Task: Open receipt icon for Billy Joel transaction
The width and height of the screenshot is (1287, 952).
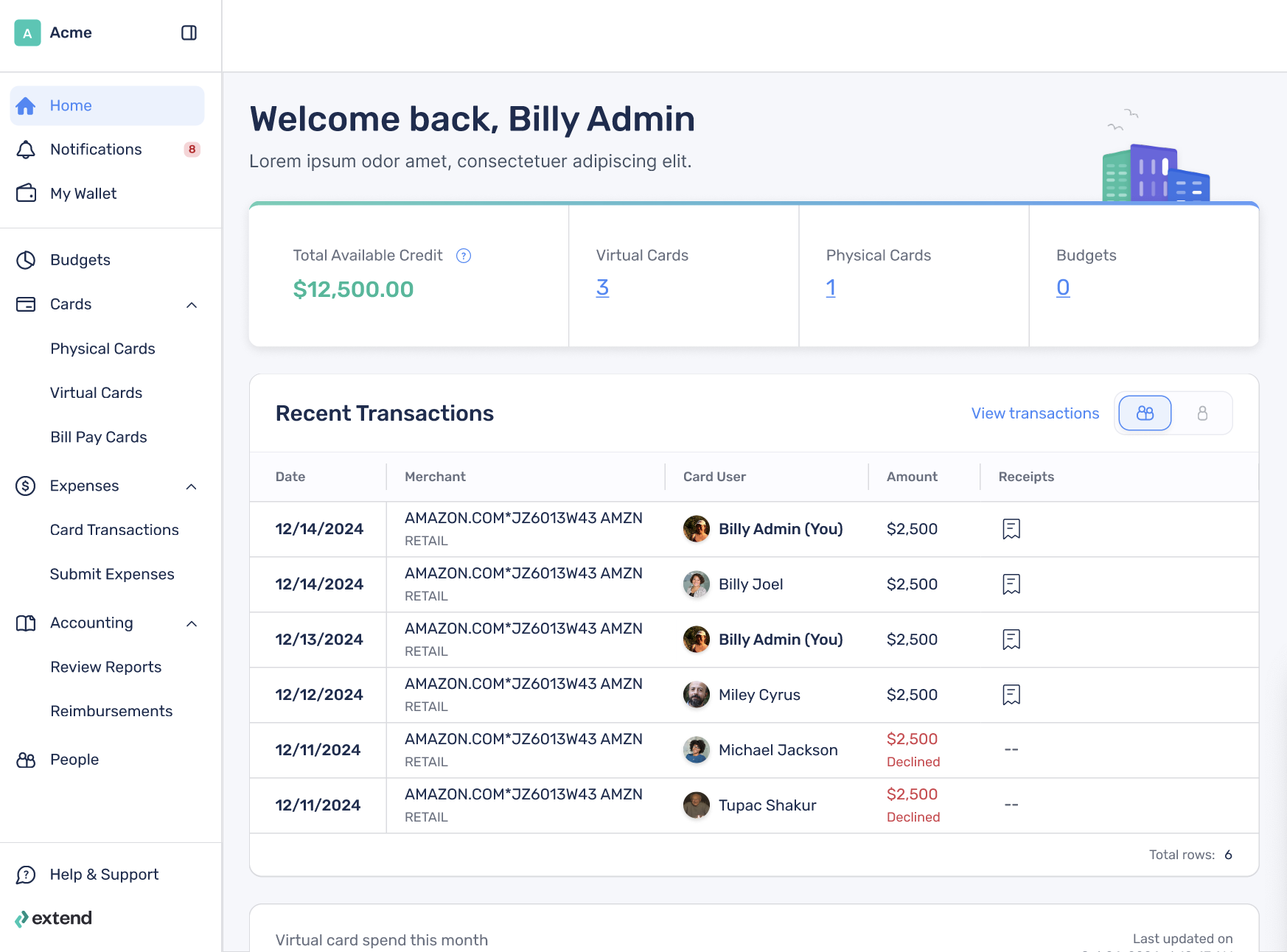Action: 1011,584
